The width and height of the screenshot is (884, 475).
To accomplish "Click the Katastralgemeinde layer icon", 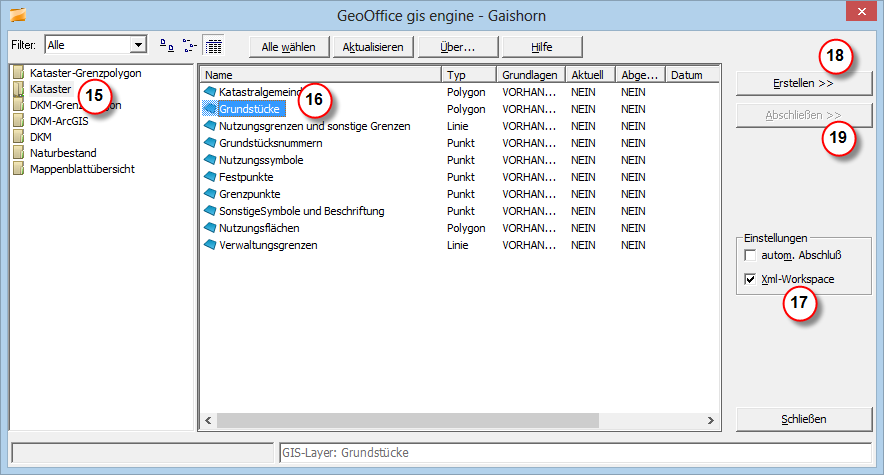I will tap(210, 91).
